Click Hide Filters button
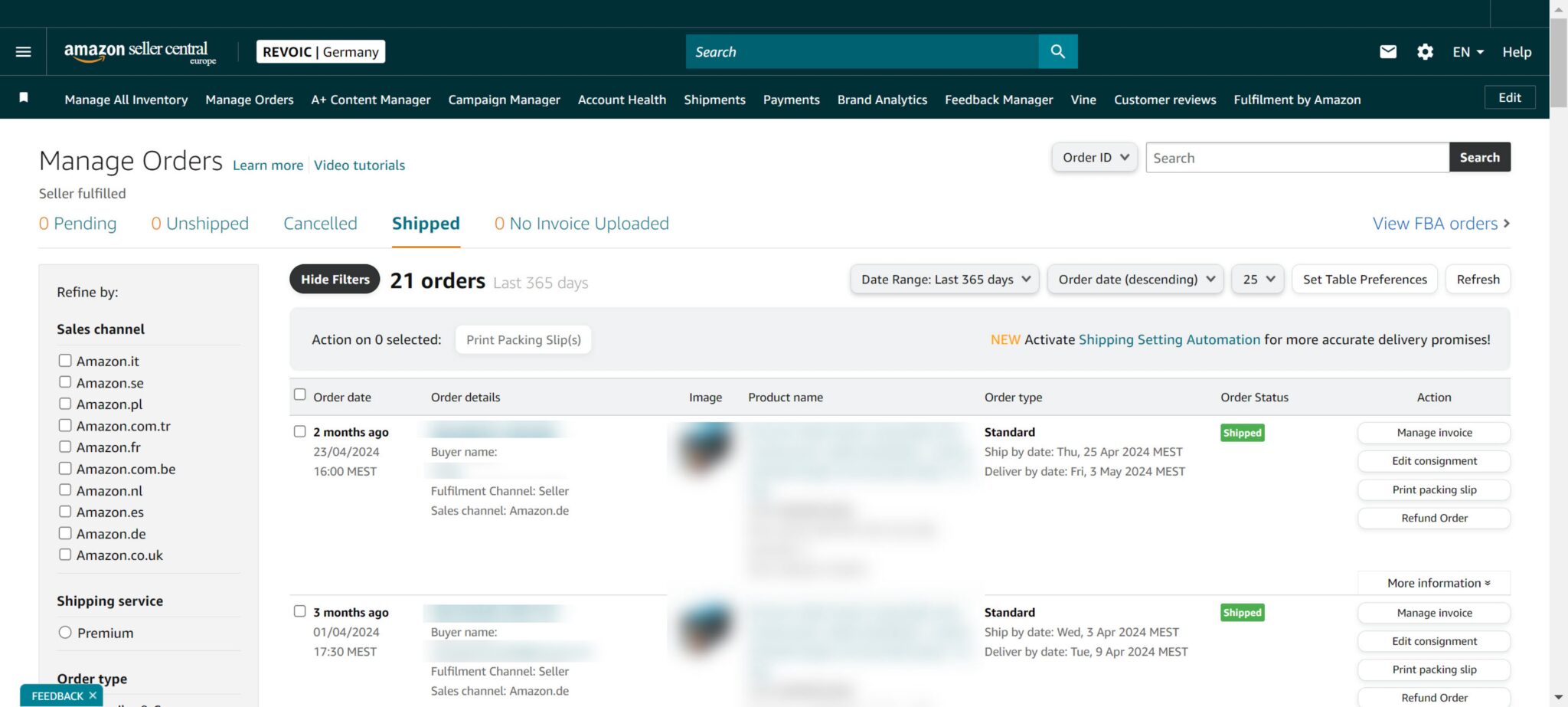1568x707 pixels. [x=335, y=280]
